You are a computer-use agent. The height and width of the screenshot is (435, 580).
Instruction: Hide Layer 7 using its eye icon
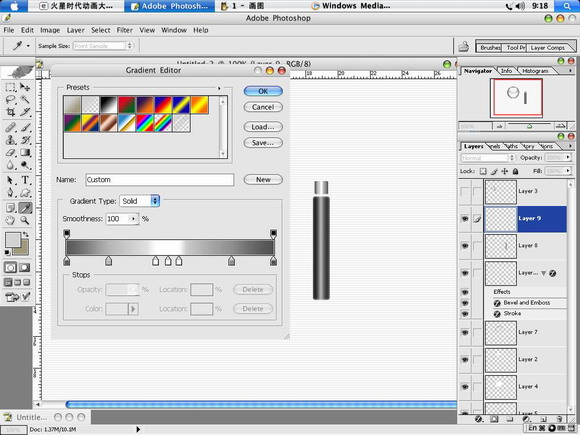click(465, 333)
